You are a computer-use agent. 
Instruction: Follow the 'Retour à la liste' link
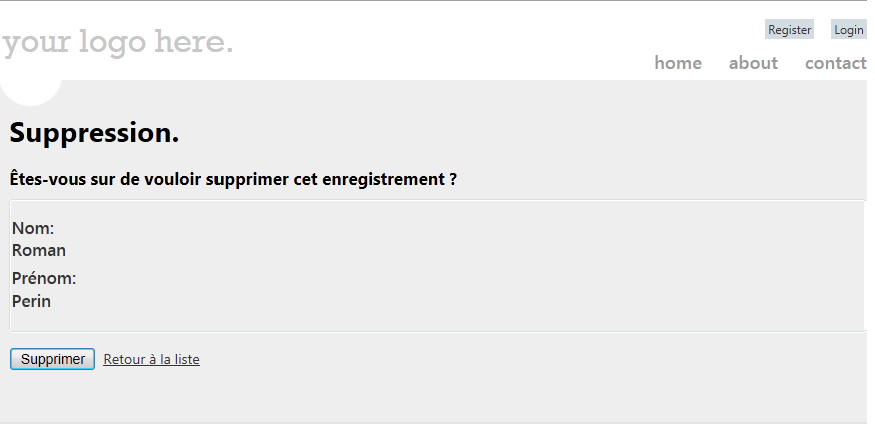[x=151, y=359]
